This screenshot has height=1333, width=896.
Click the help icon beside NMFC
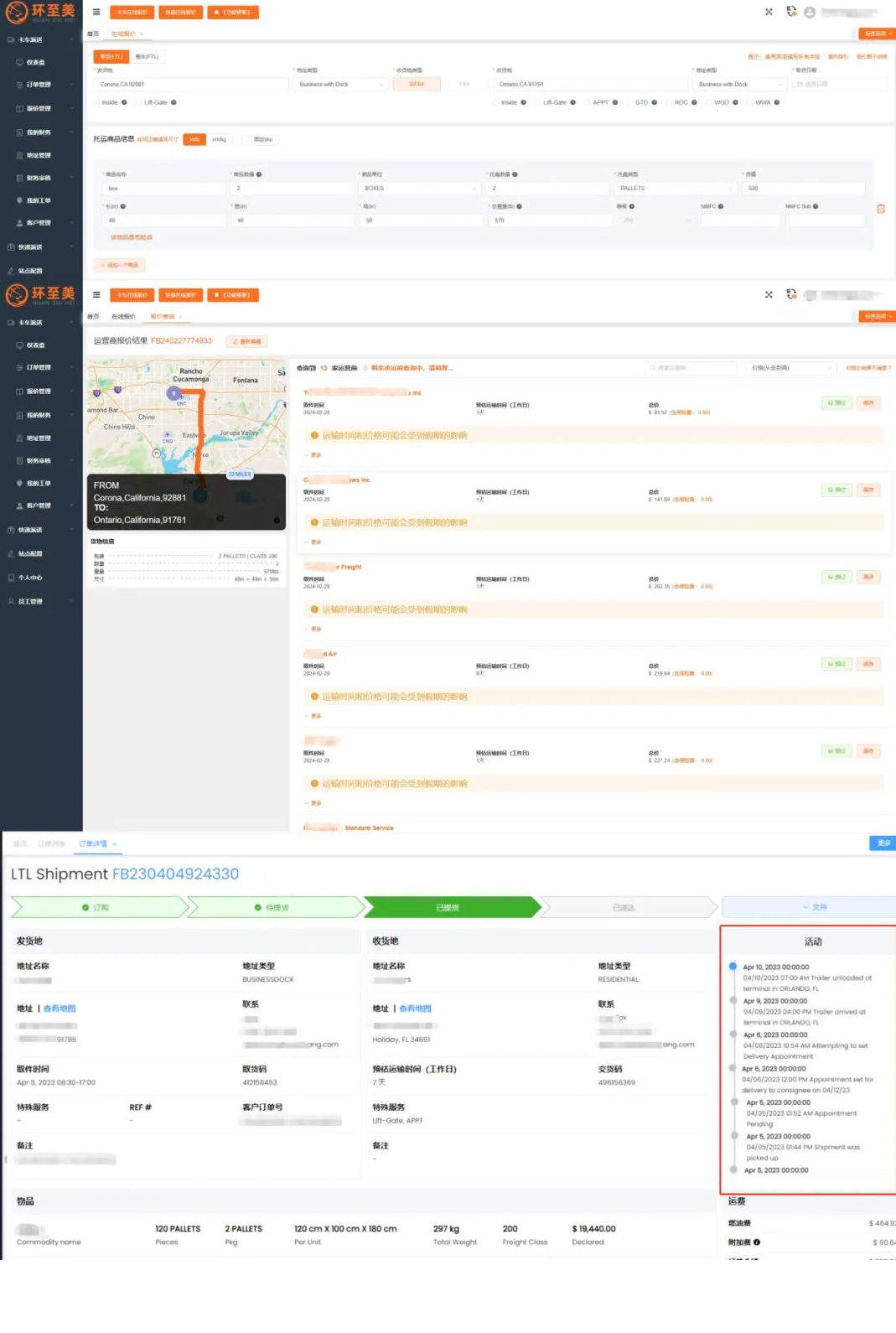pos(721,206)
